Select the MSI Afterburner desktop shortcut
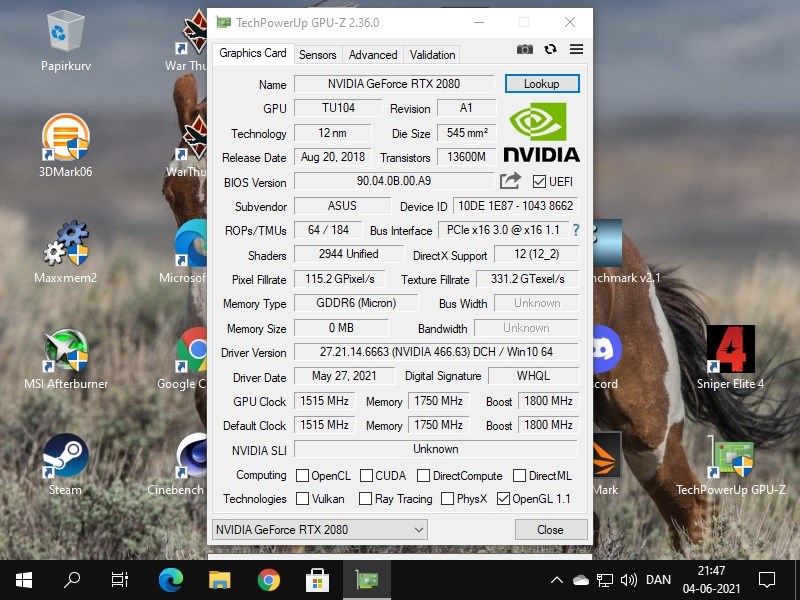This screenshot has height=600, width=800. [x=66, y=359]
